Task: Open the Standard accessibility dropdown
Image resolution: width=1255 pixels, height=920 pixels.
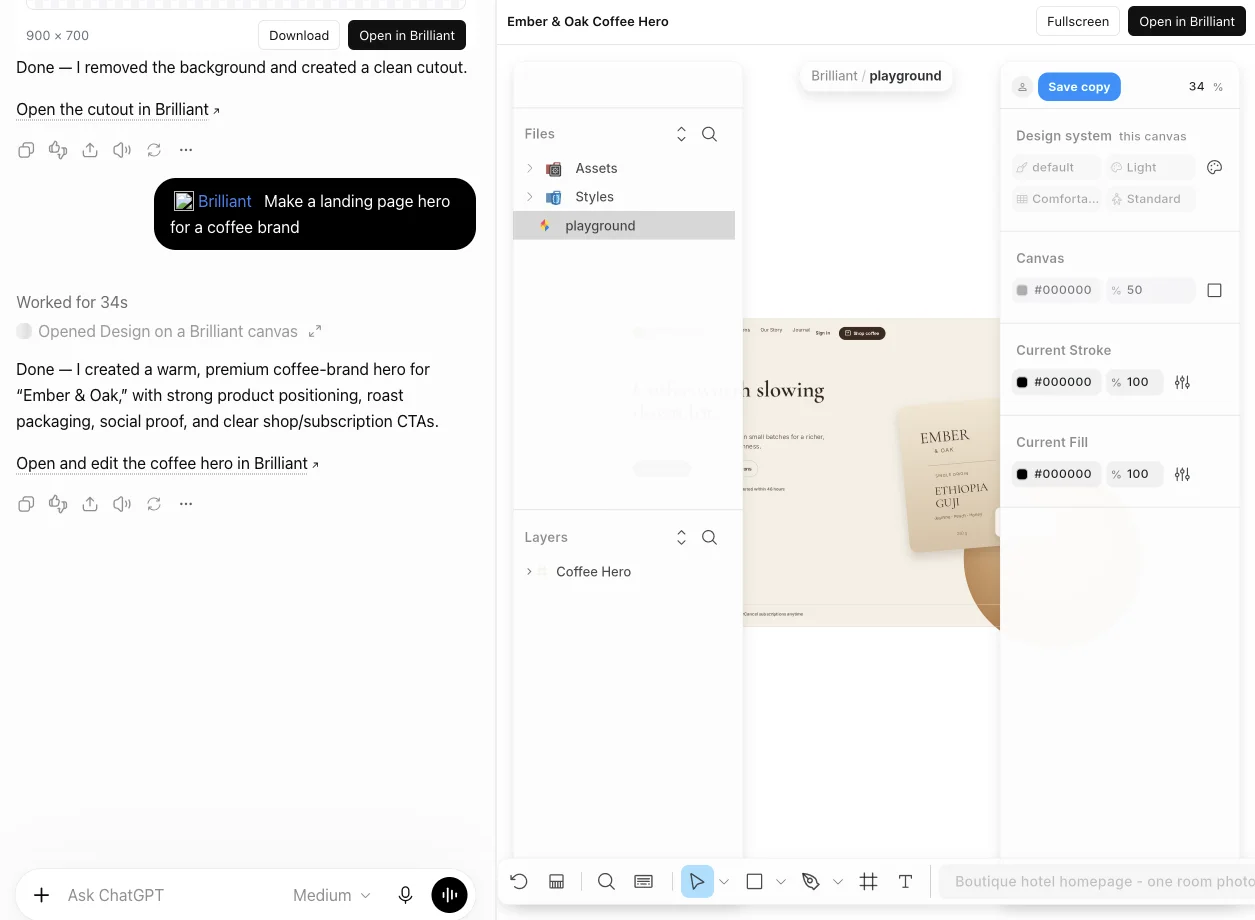Action: (x=1151, y=199)
